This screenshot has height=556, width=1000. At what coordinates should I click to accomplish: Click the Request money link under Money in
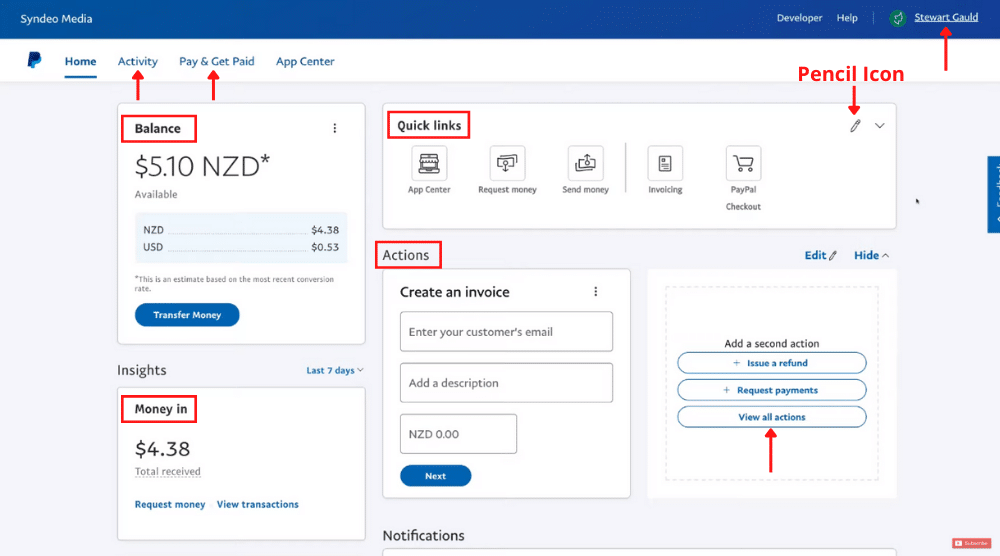coord(170,504)
